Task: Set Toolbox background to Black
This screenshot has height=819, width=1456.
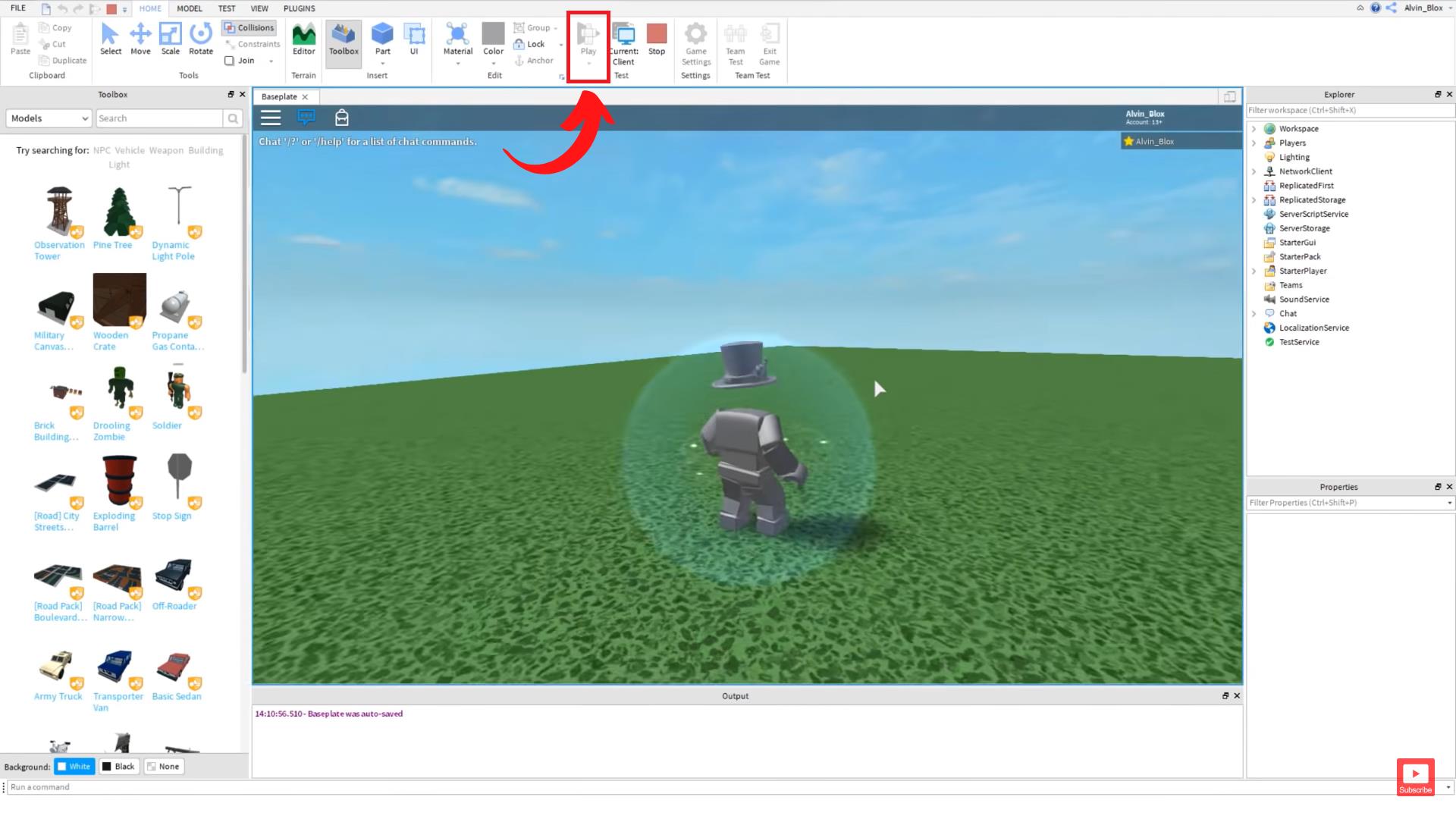Action: click(118, 767)
